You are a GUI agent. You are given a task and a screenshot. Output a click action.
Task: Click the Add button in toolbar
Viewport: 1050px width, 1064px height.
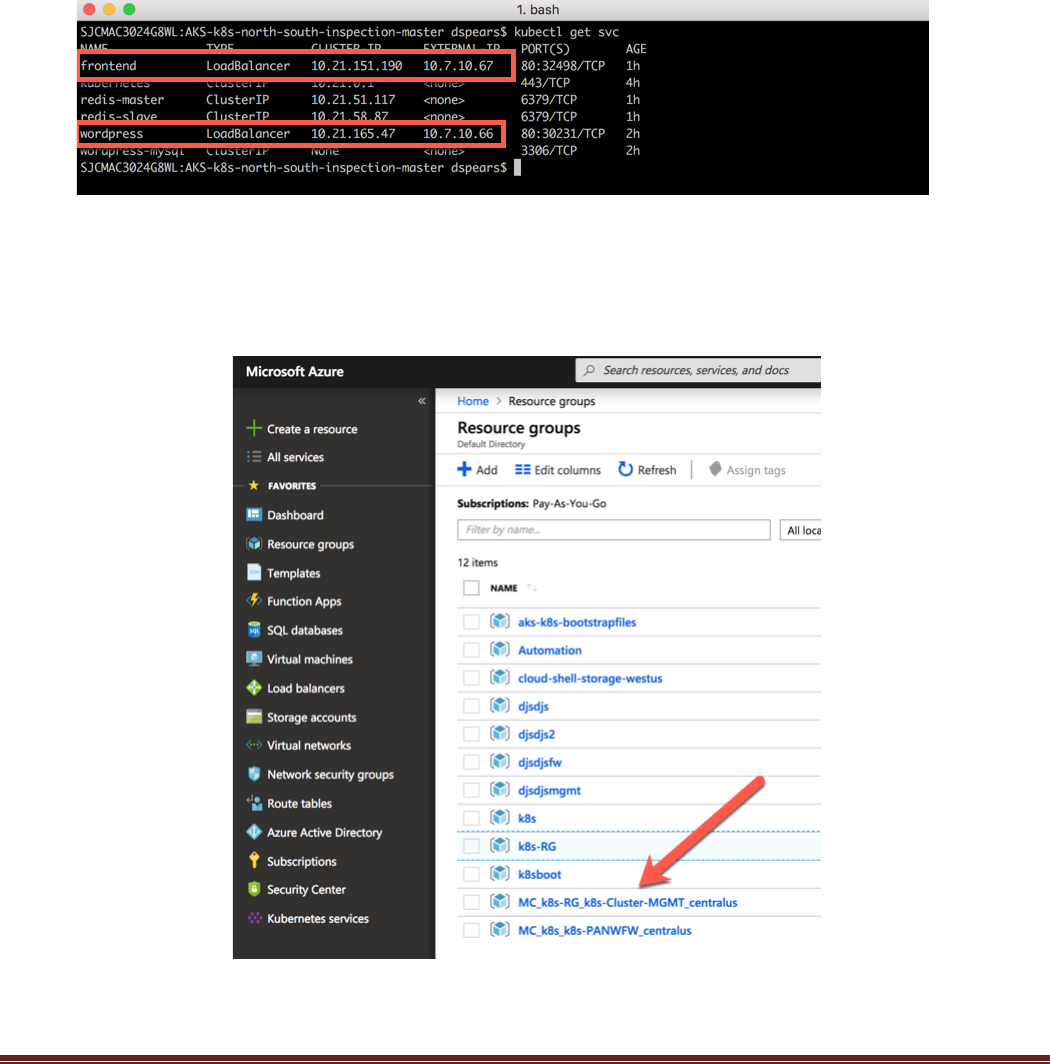(x=477, y=470)
